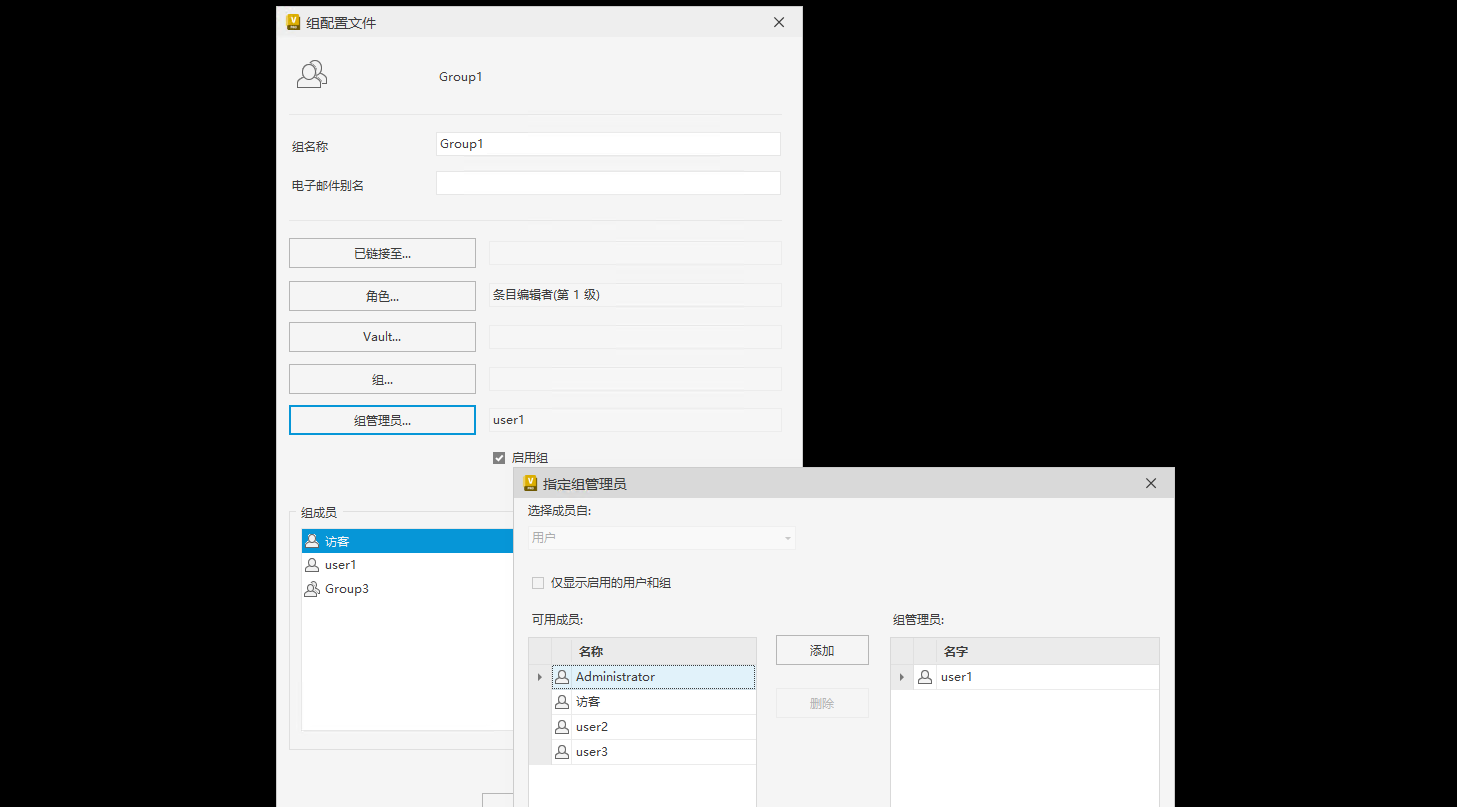Click the 删除 button
The width and height of the screenshot is (1457, 807).
tap(822, 703)
